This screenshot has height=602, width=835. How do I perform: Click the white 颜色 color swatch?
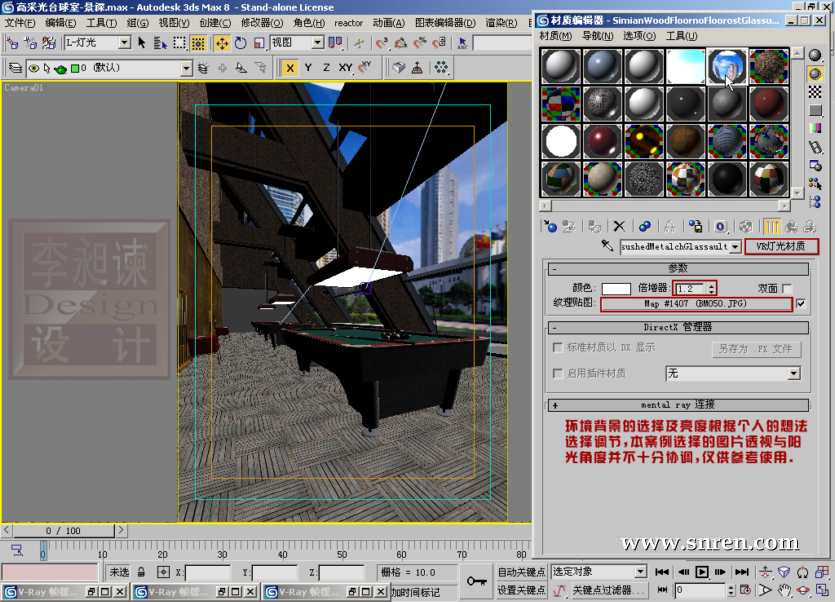point(615,288)
